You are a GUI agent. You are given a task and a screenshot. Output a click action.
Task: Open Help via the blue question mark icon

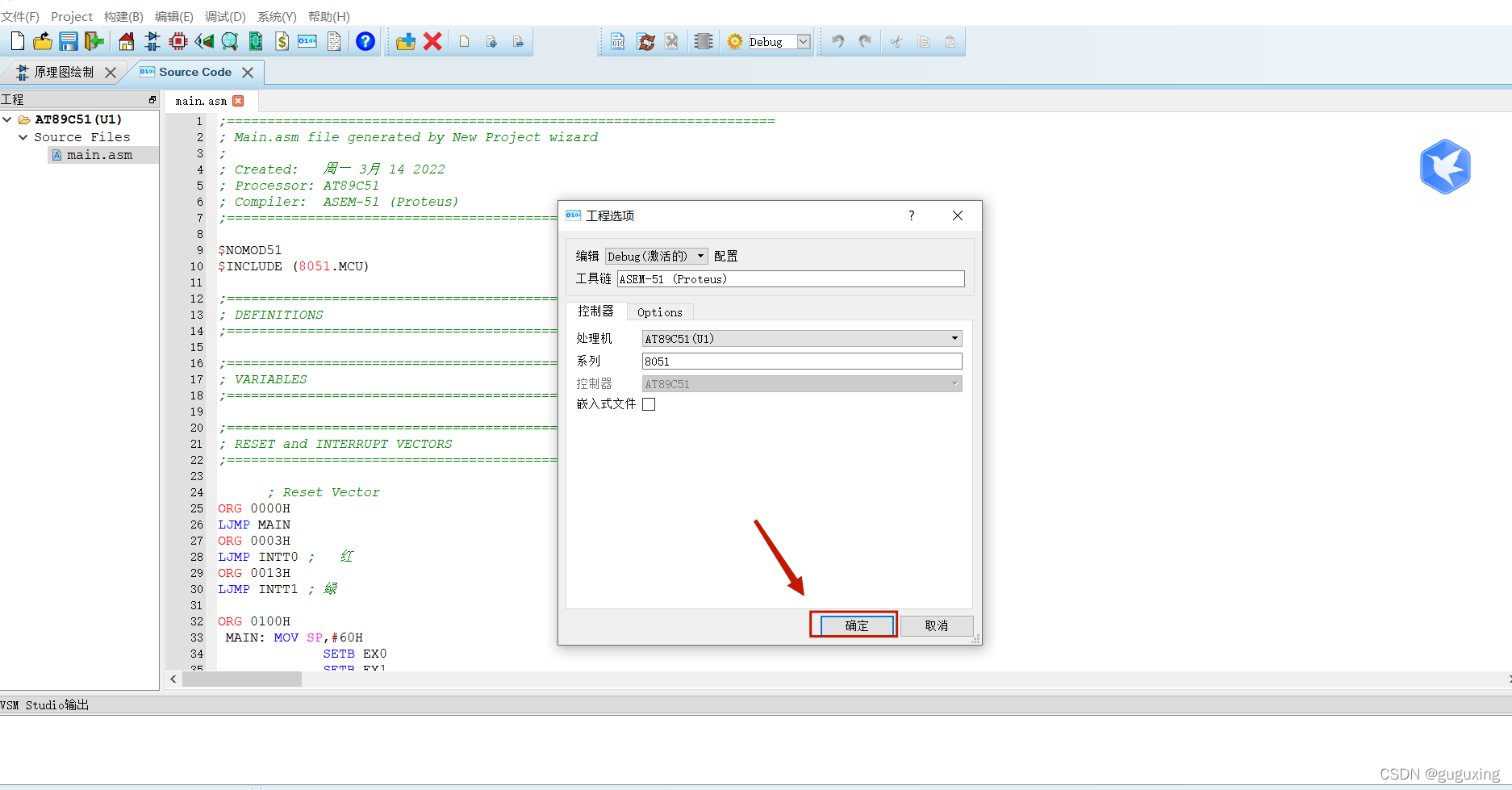[x=365, y=41]
